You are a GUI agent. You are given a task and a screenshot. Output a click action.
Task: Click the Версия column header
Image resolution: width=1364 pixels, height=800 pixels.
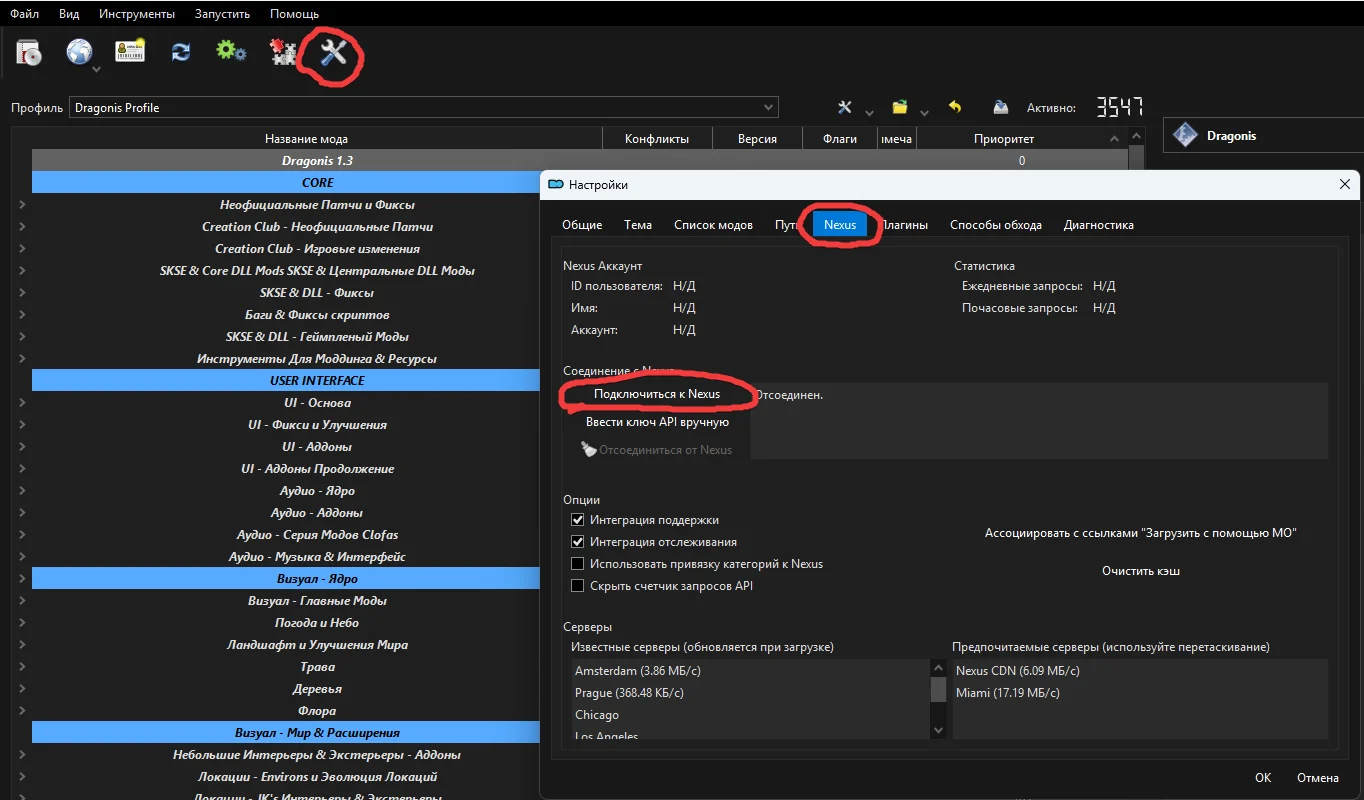(x=757, y=139)
